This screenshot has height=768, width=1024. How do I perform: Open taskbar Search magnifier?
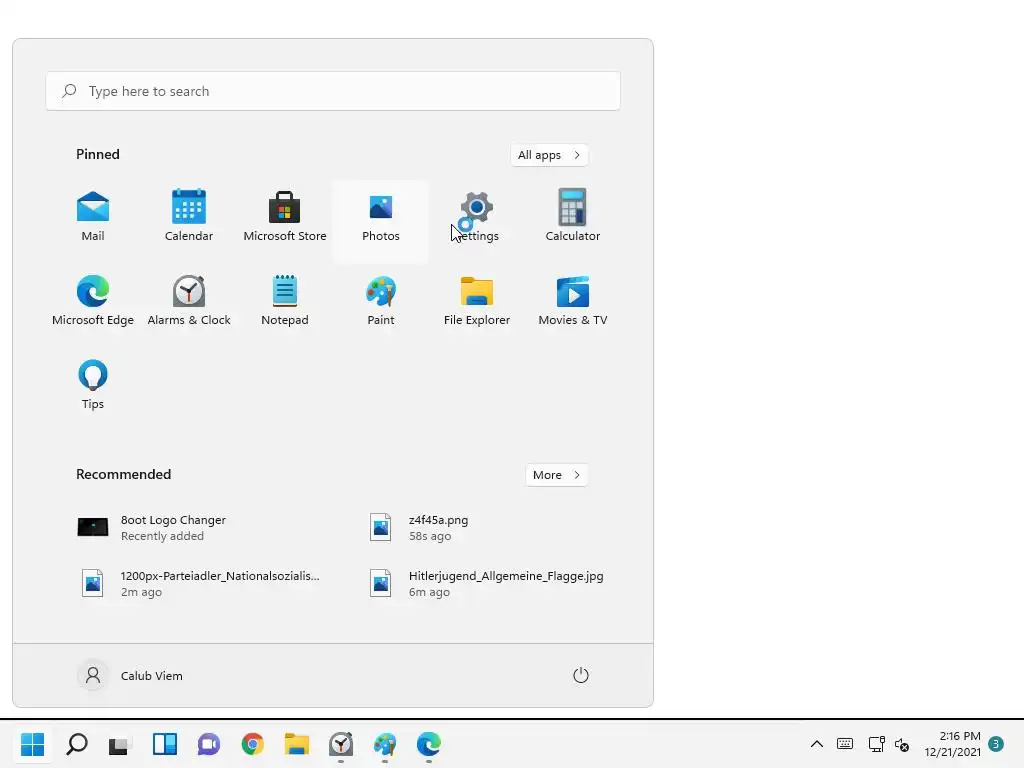pyautogui.click(x=77, y=744)
